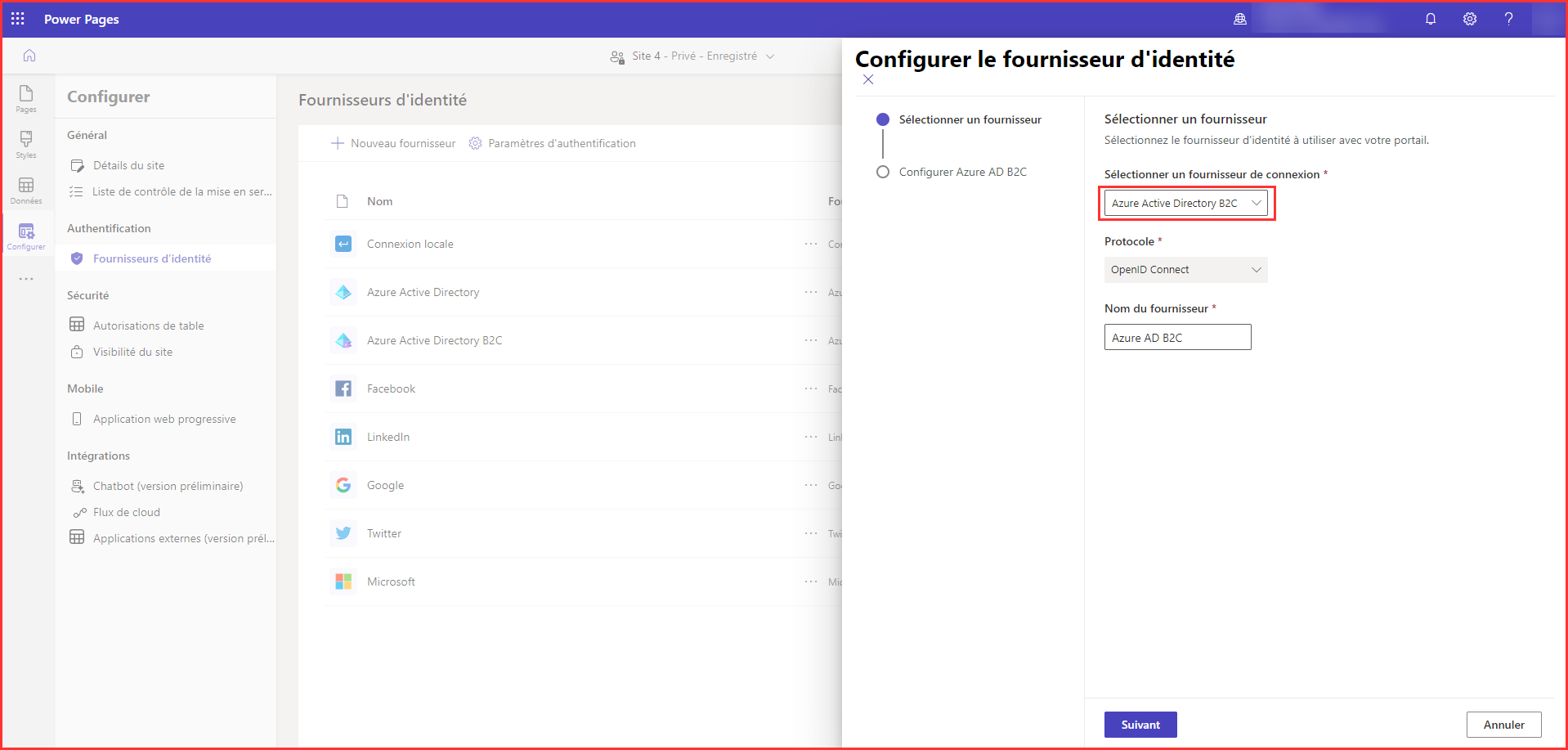The image size is (1568, 750).
Task: Open the 'Facebook' provider name
Action: pyautogui.click(x=391, y=388)
